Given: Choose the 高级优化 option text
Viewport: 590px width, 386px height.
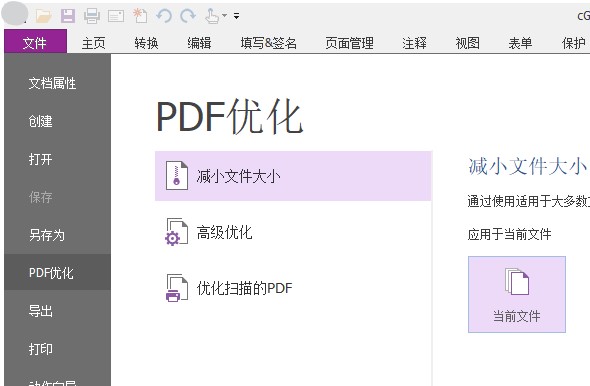Looking at the screenshot, I should [x=224, y=232].
